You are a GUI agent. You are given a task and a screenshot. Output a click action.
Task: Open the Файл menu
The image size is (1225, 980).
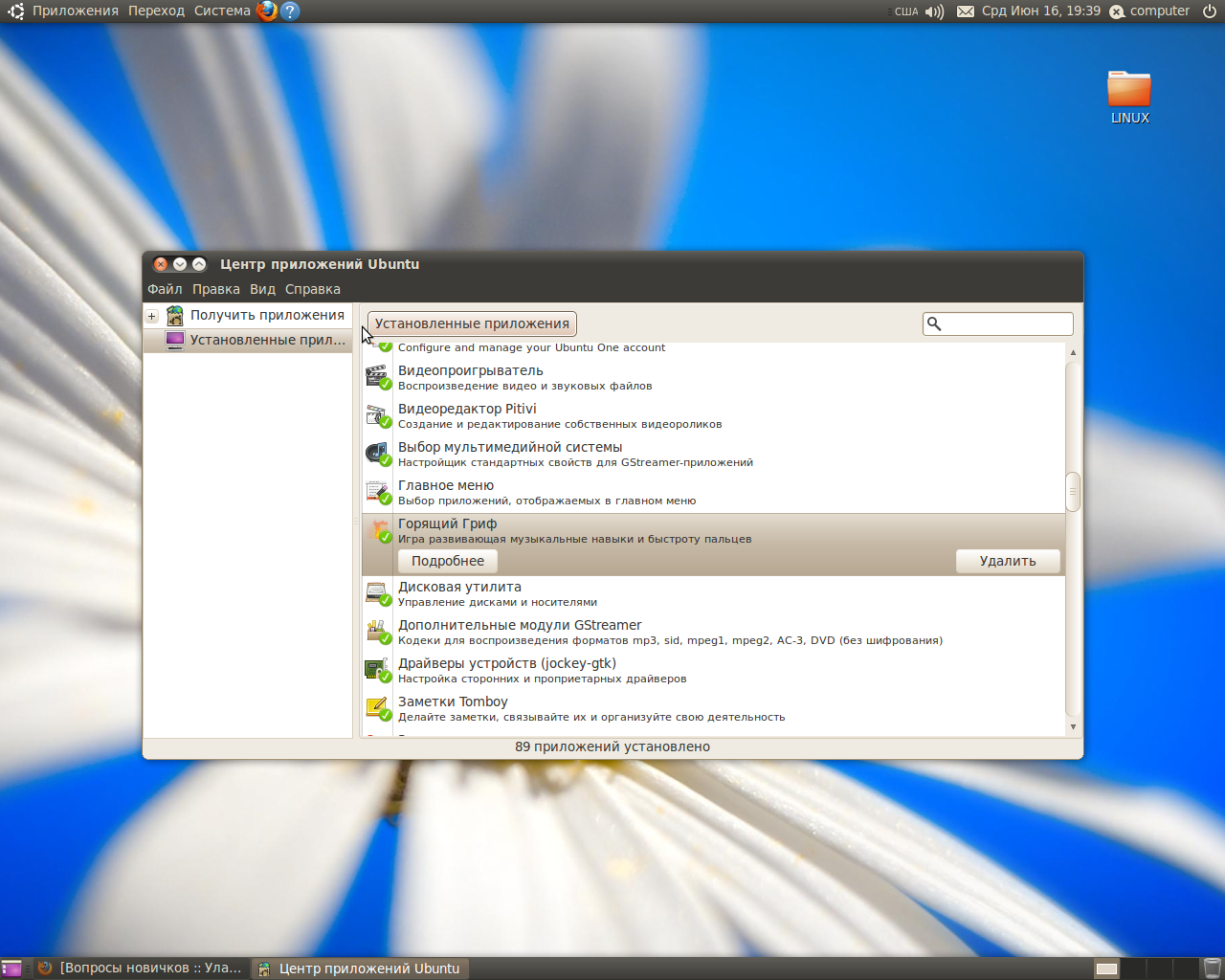click(165, 289)
